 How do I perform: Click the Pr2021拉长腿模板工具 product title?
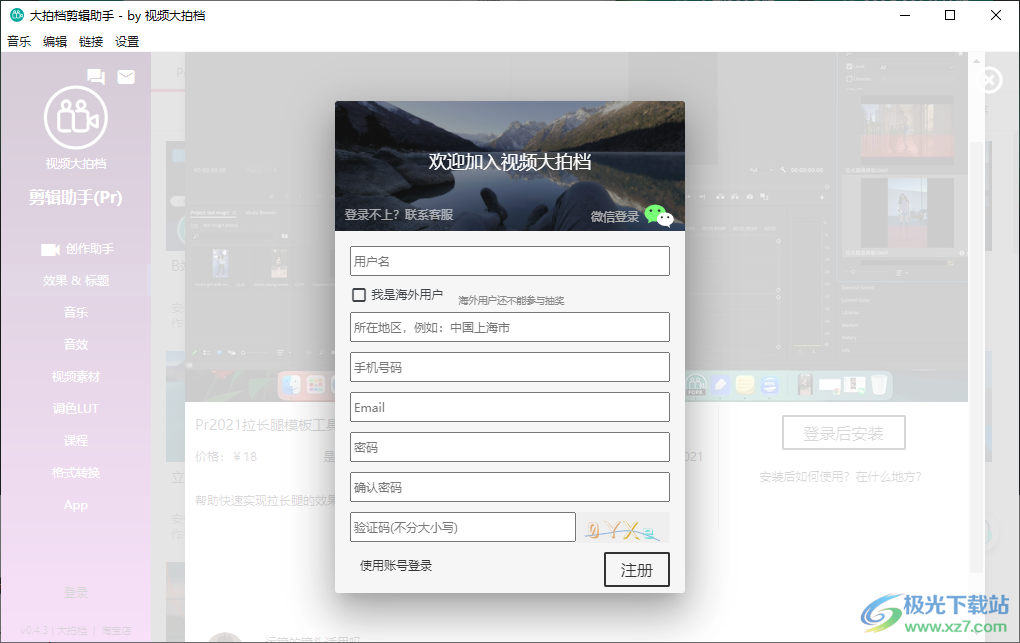click(265, 425)
